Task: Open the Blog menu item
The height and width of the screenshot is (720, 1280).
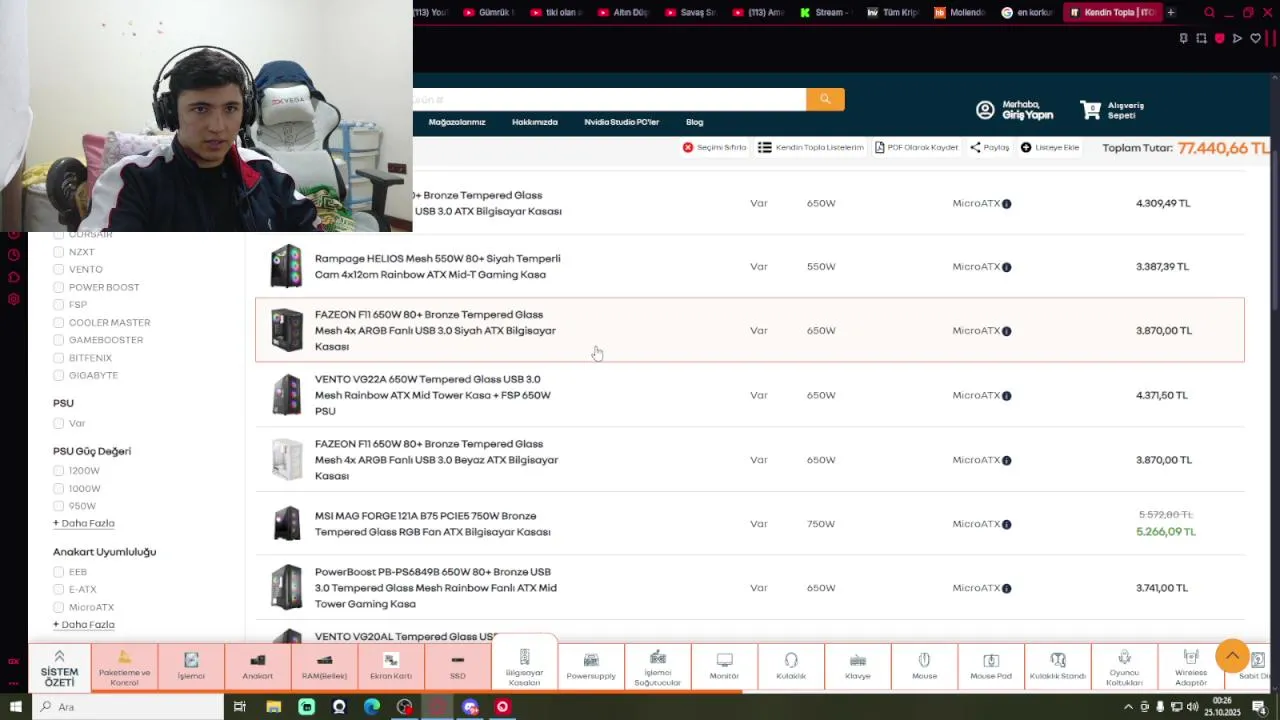Action: (x=695, y=122)
